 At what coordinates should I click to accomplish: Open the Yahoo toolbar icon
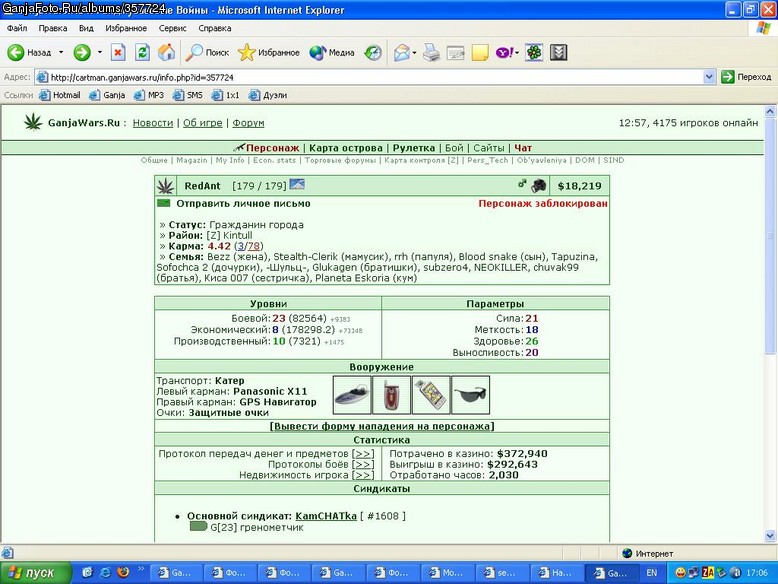(x=504, y=52)
